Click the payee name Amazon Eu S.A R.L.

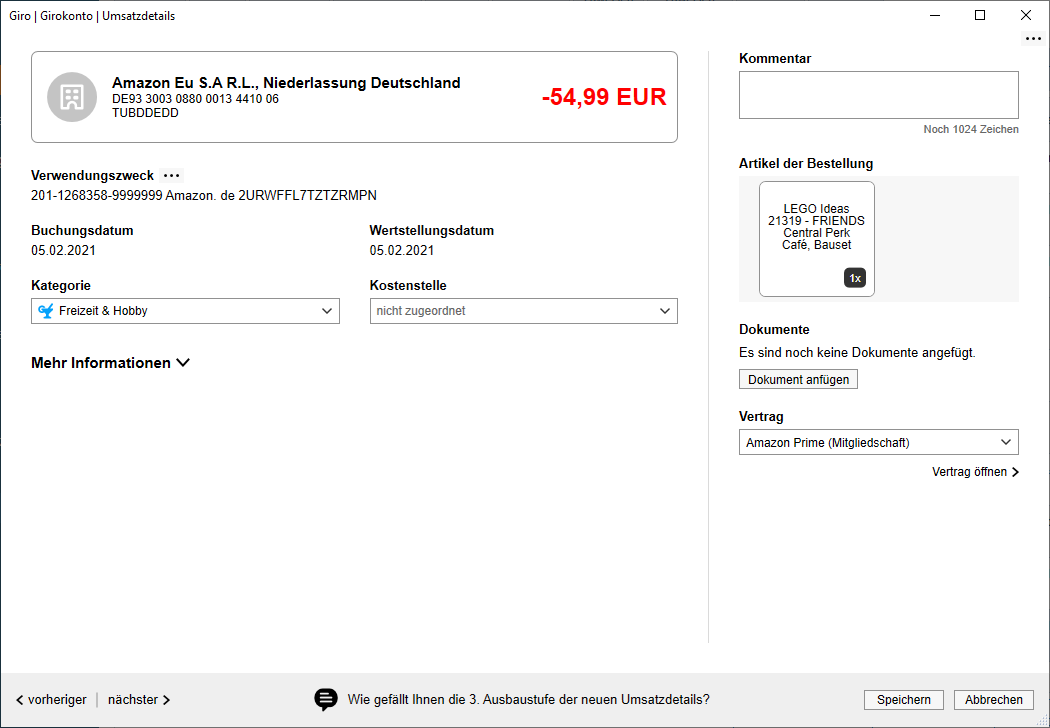click(286, 82)
